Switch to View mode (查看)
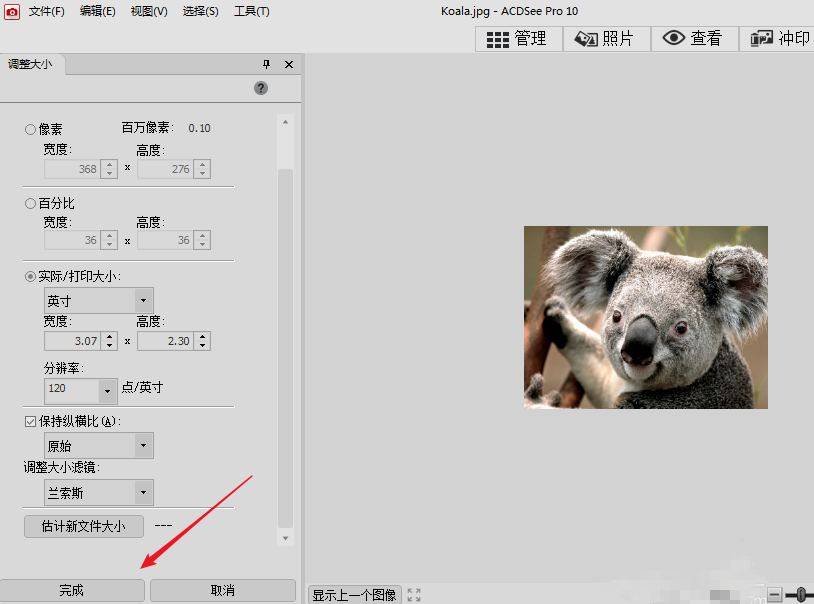 click(x=694, y=39)
